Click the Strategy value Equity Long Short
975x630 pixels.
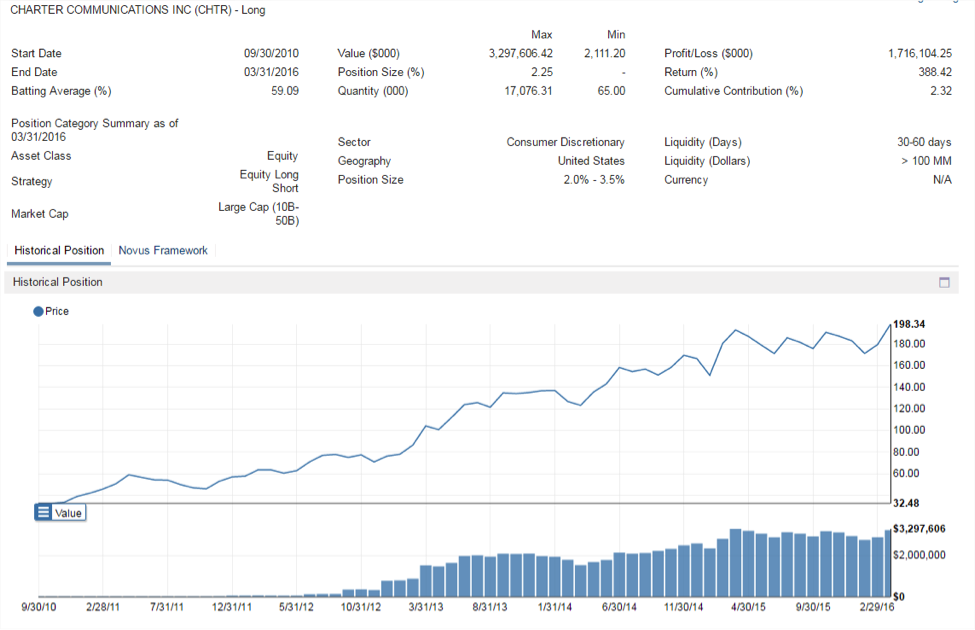(269, 182)
